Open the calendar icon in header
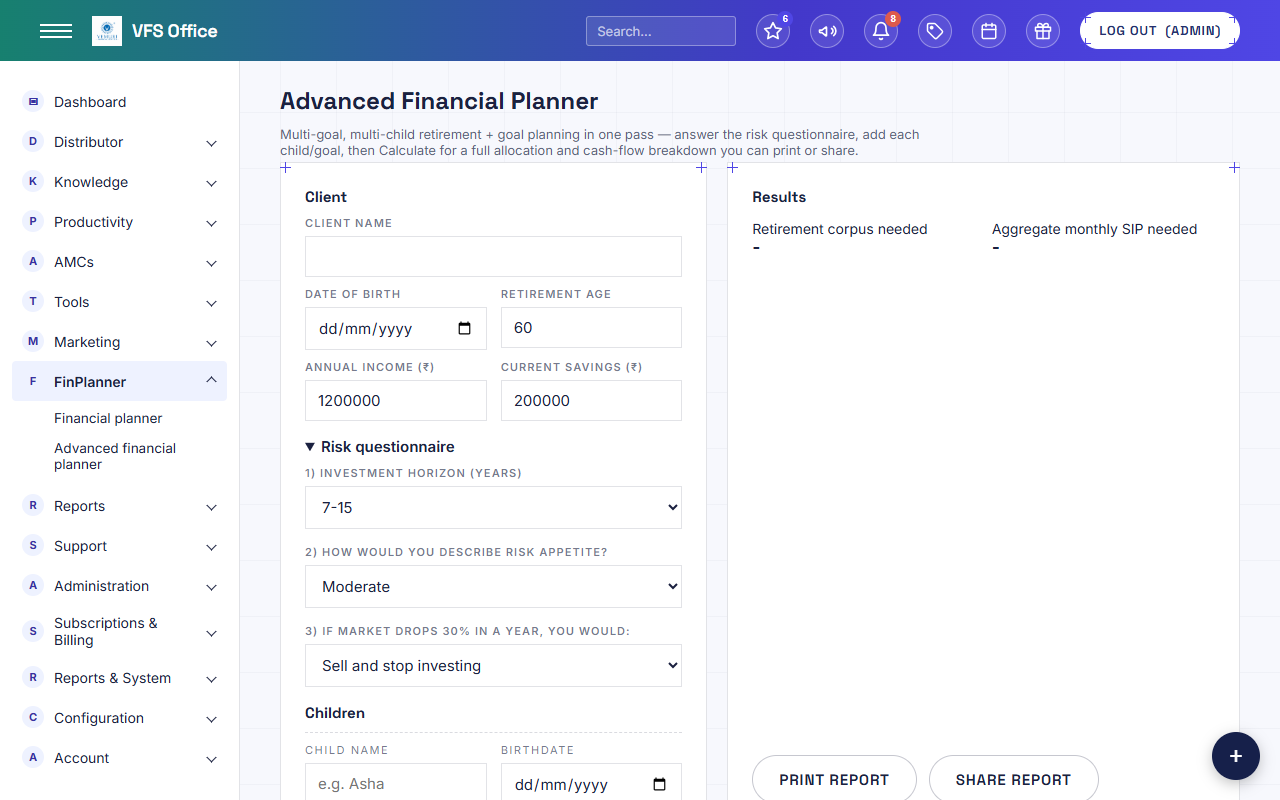This screenshot has width=1280, height=800. tap(989, 31)
